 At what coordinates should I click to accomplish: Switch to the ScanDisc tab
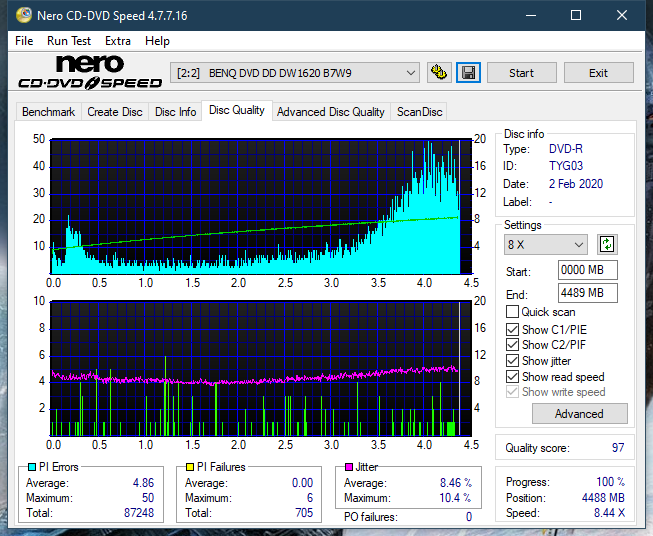click(x=419, y=112)
